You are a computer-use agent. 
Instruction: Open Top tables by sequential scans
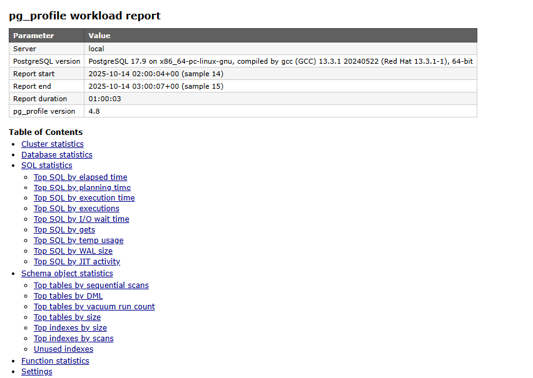[91, 285]
